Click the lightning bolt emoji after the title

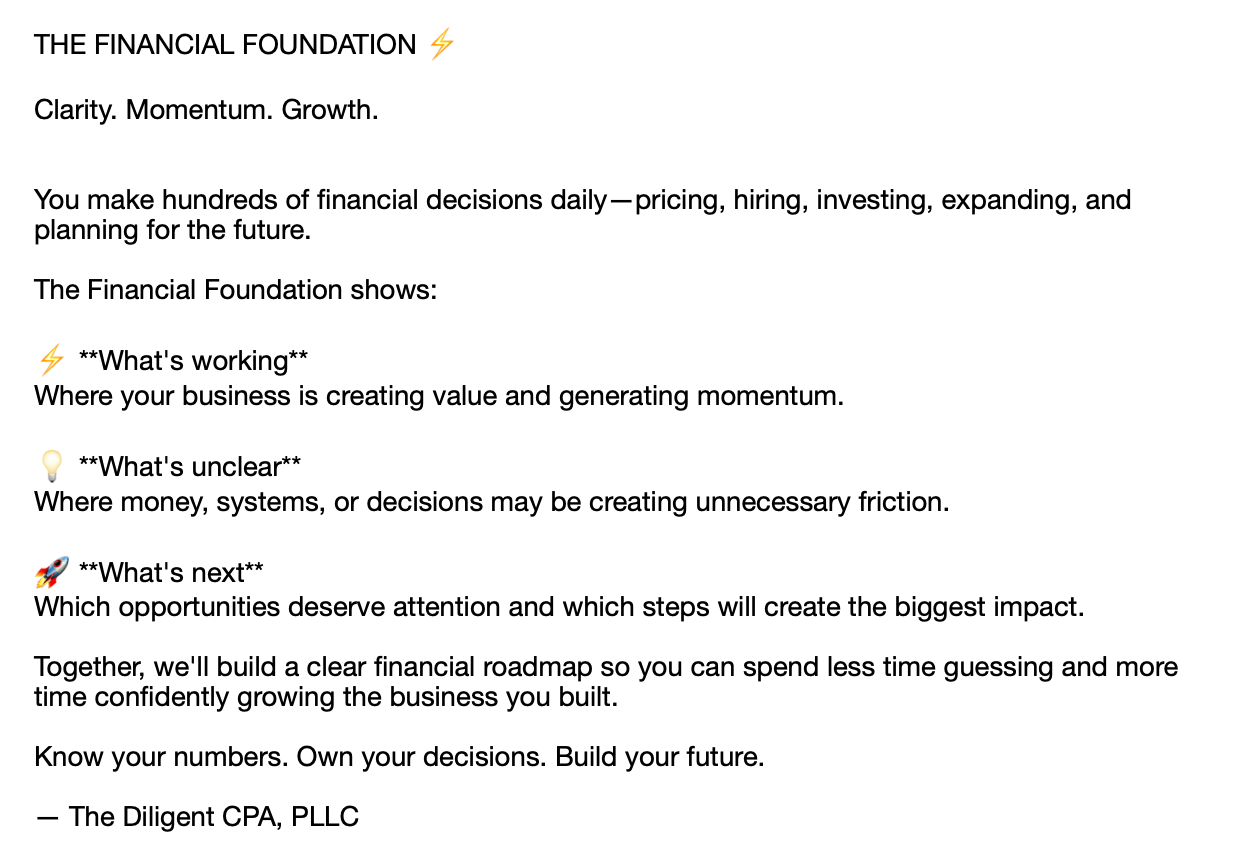pyautogui.click(x=441, y=45)
